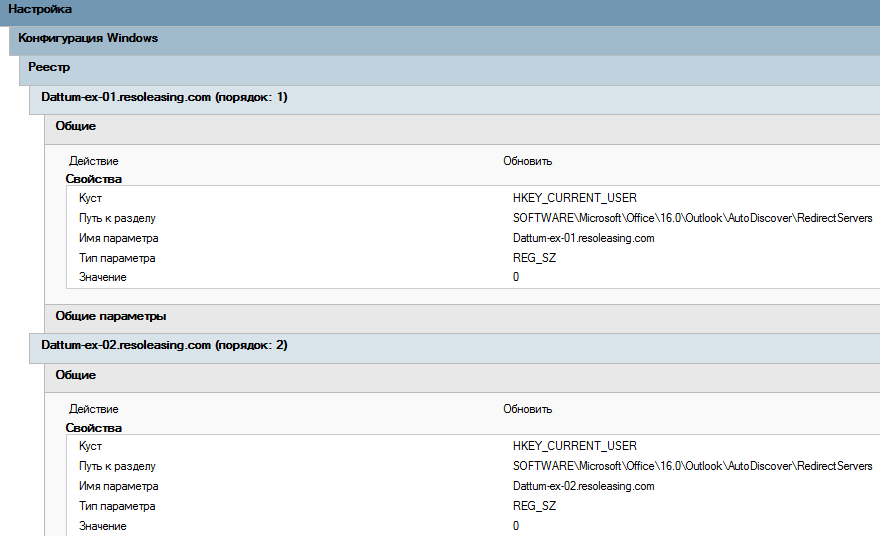The image size is (880, 536).
Task: Select Тип параметра label in Dattum-ex-01 properties
Action: [117, 258]
